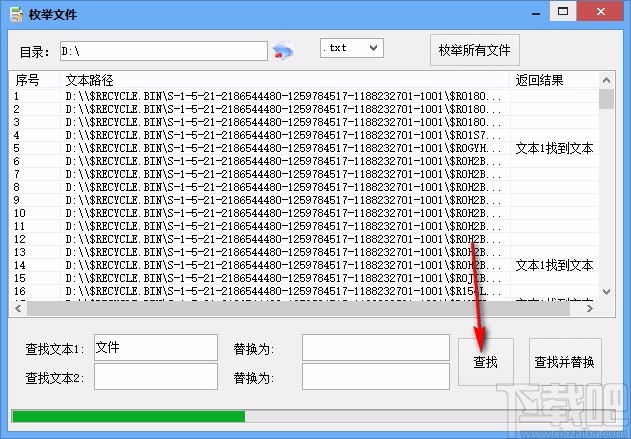This screenshot has height=439, width=631.
Task: Click the browse folder icon beside directory field
Action: 283,52
